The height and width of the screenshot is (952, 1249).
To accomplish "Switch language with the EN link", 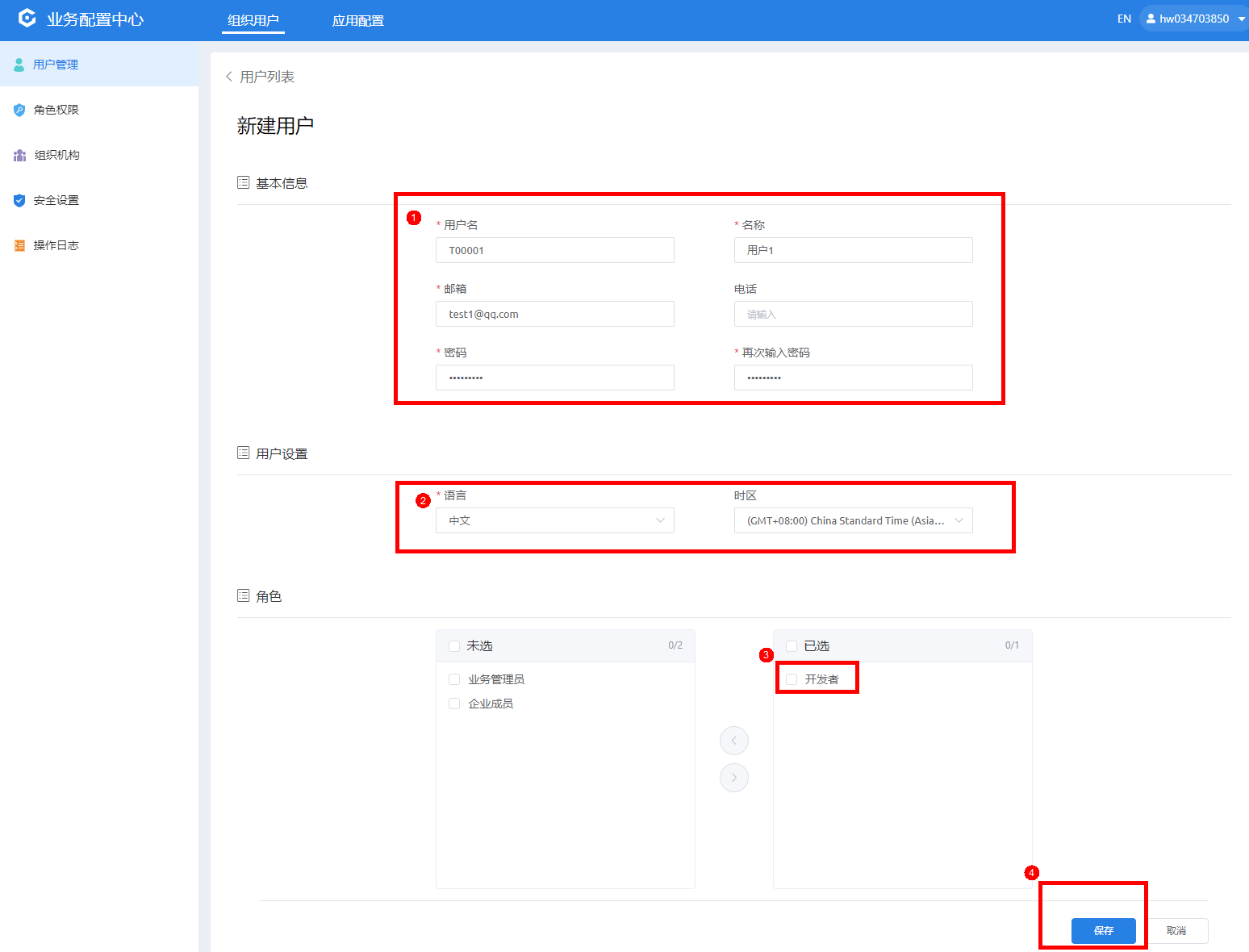I will tap(1124, 19).
